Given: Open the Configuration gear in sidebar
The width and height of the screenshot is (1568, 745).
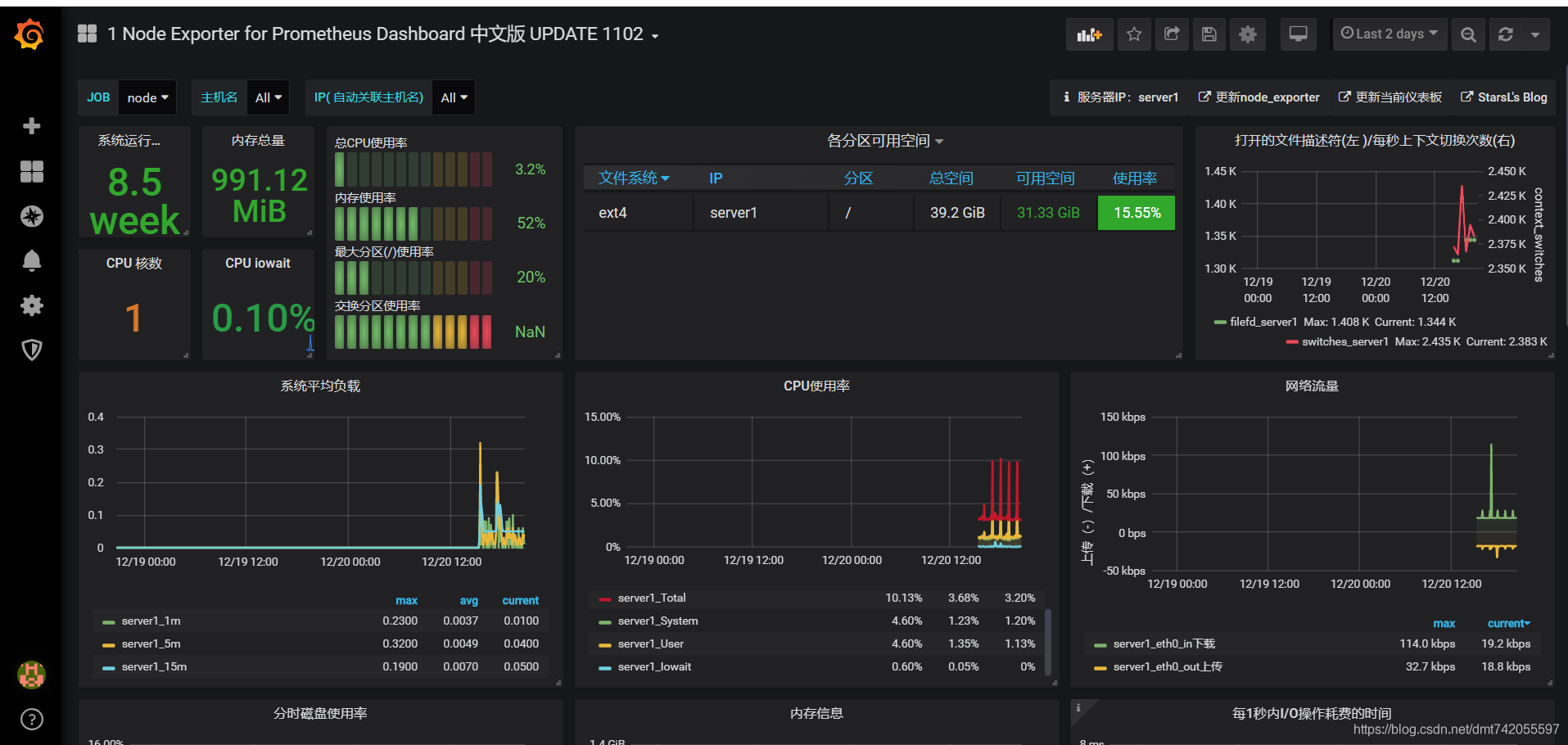Looking at the screenshot, I should 31,305.
